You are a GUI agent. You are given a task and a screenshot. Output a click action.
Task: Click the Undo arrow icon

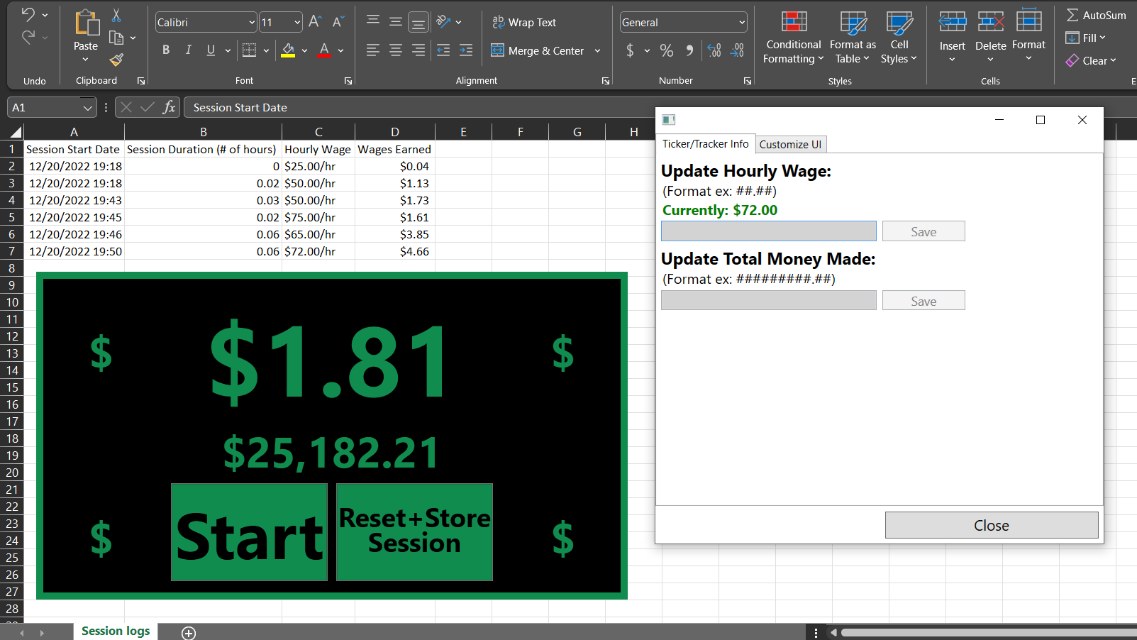28,14
